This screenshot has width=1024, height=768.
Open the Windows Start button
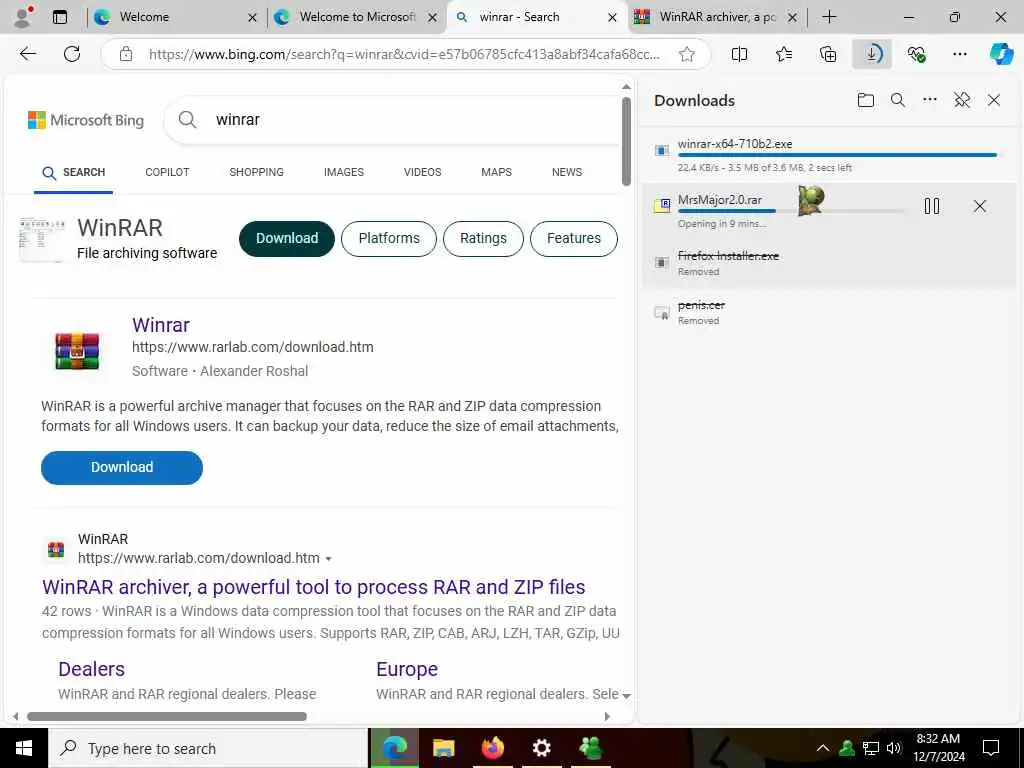coord(24,748)
